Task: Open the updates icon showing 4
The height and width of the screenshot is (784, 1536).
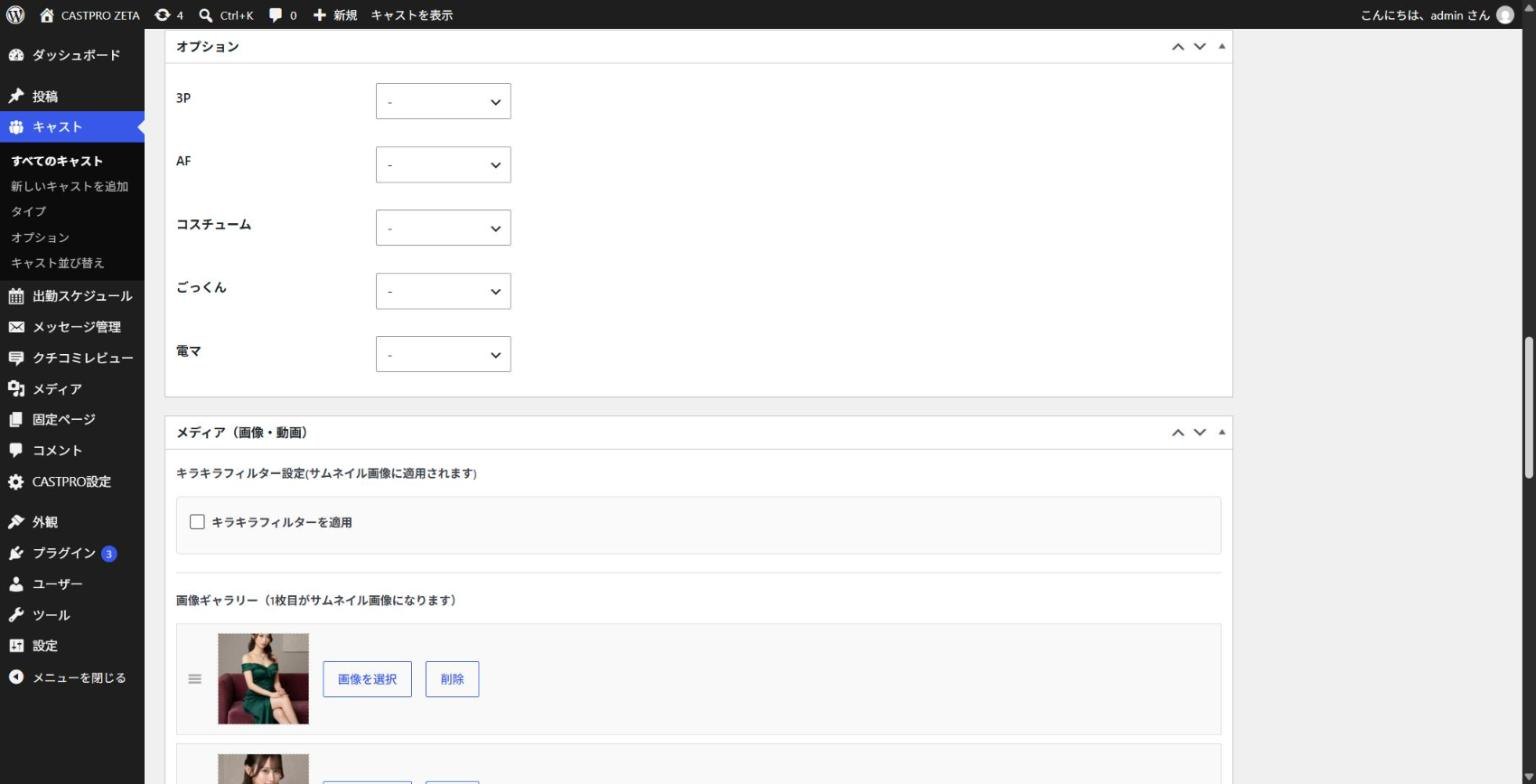Action: (163, 15)
